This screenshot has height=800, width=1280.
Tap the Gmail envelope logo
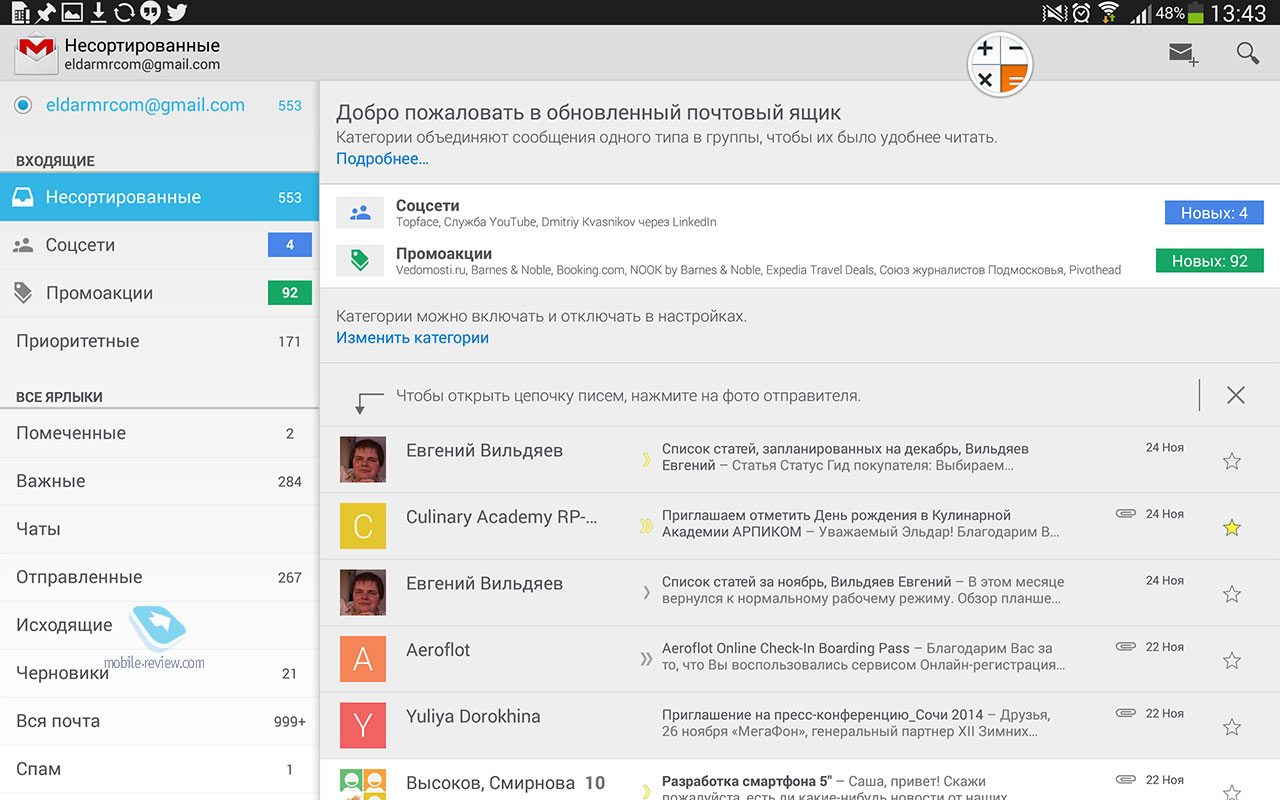click(37, 53)
